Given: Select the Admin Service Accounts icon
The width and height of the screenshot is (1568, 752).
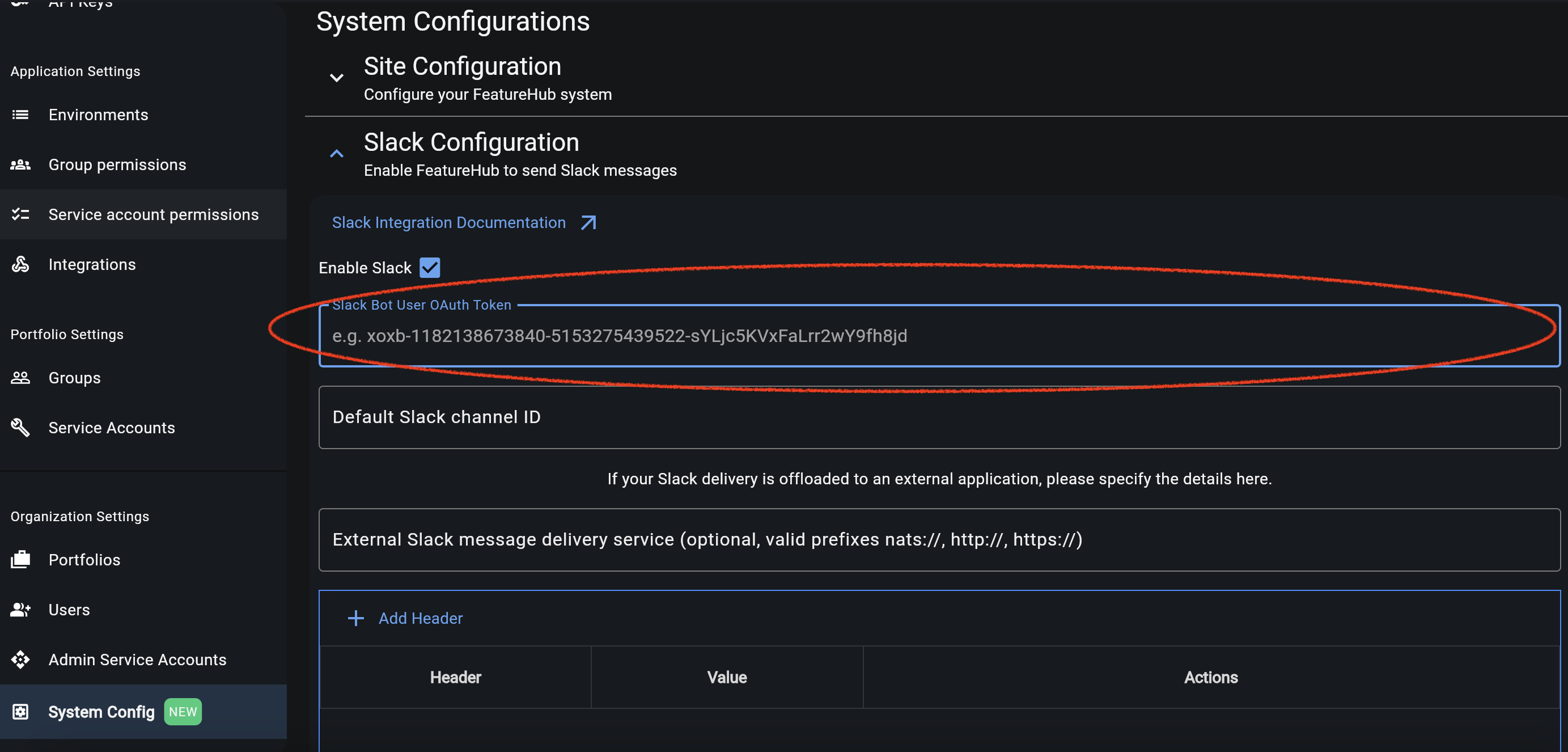Looking at the screenshot, I should click(x=20, y=660).
